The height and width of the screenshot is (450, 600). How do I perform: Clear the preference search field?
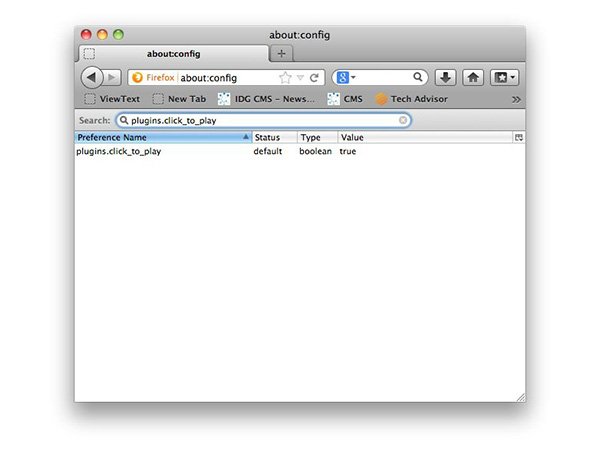403,120
